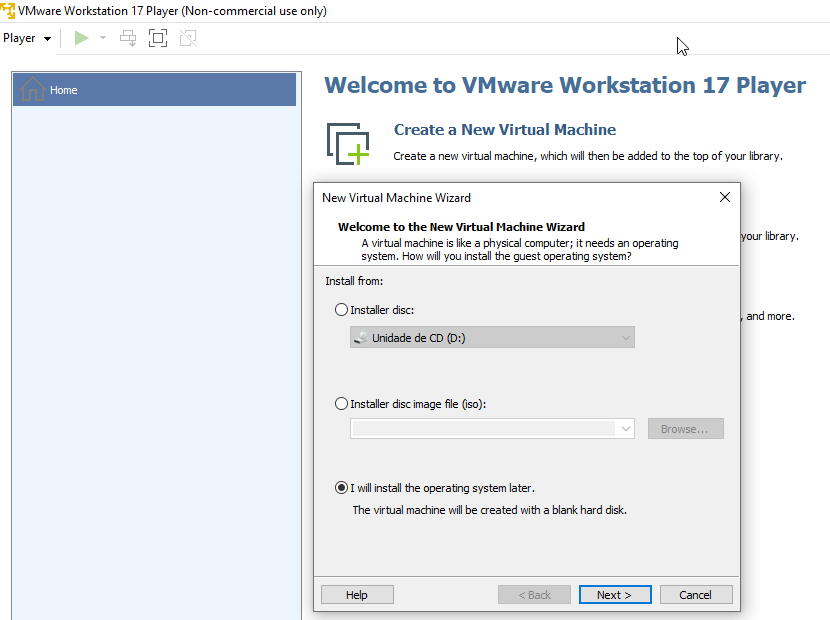This screenshot has width=830, height=620.
Task: Click the < Back button
Action: tap(534, 595)
